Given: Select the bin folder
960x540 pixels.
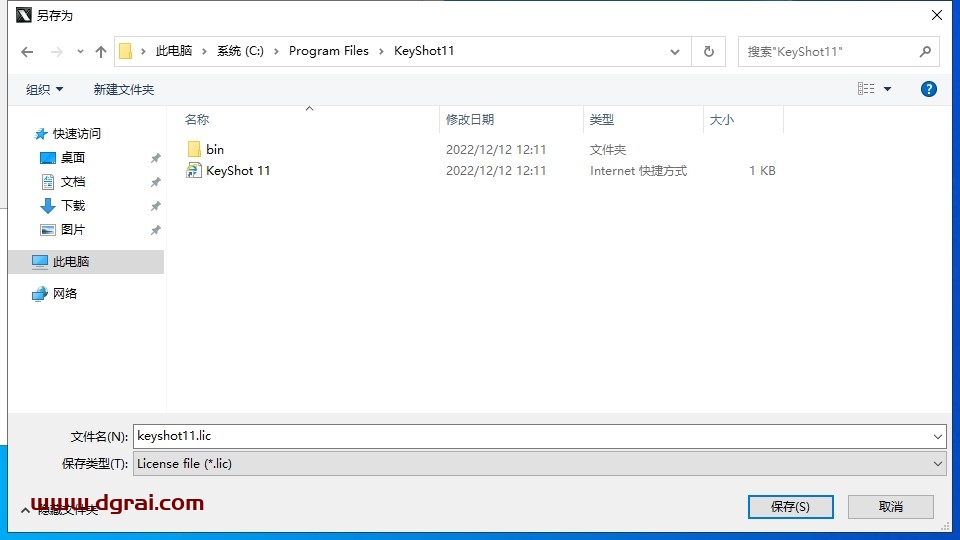Looking at the screenshot, I should tap(215, 149).
